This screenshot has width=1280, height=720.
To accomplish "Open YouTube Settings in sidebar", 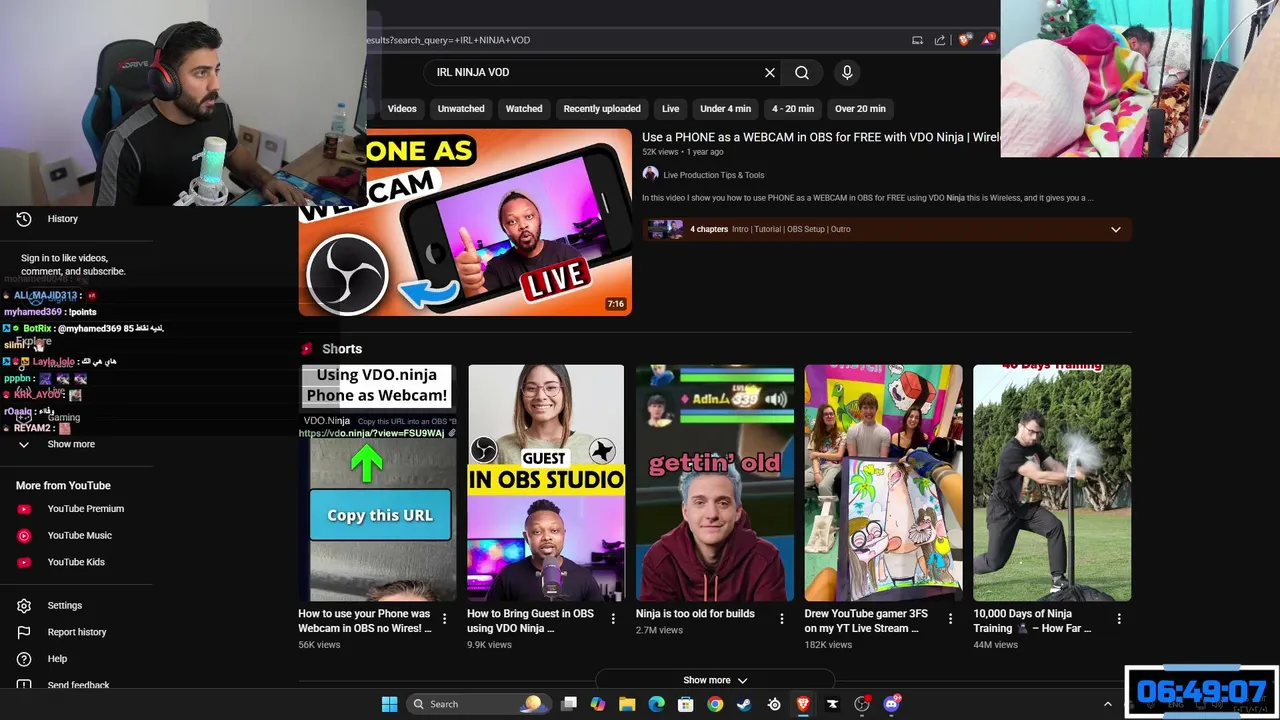I will tap(64, 605).
